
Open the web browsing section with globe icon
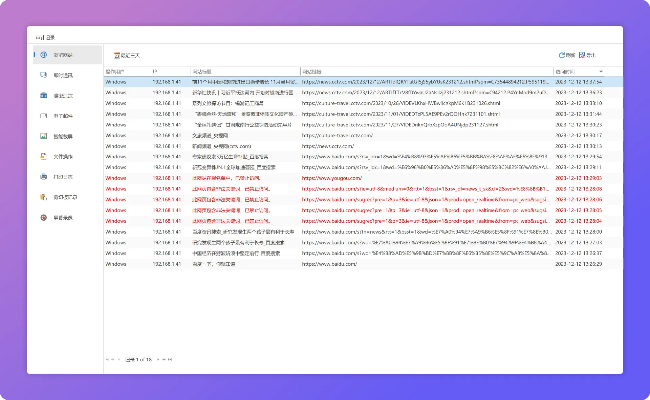pos(42,54)
